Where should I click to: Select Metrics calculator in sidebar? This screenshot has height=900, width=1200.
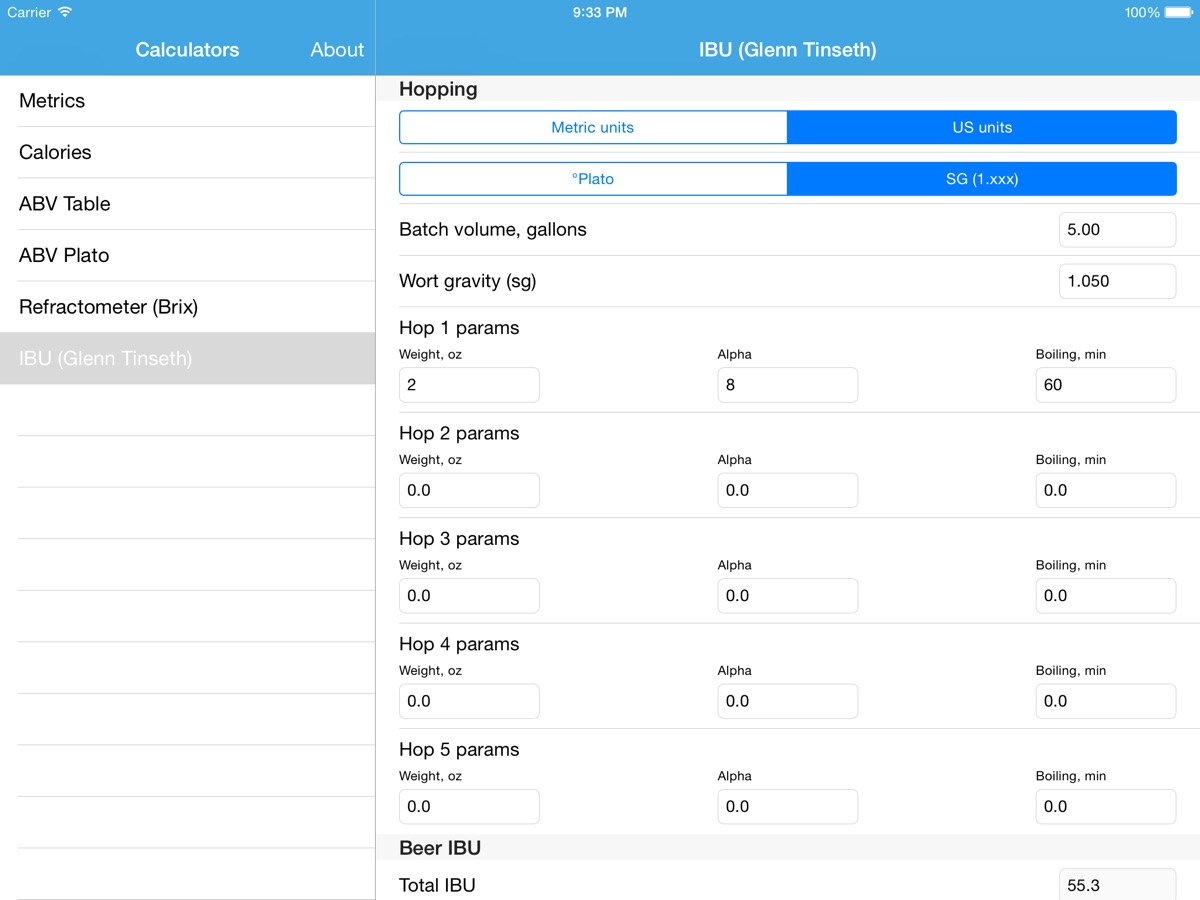pyautogui.click(x=187, y=101)
